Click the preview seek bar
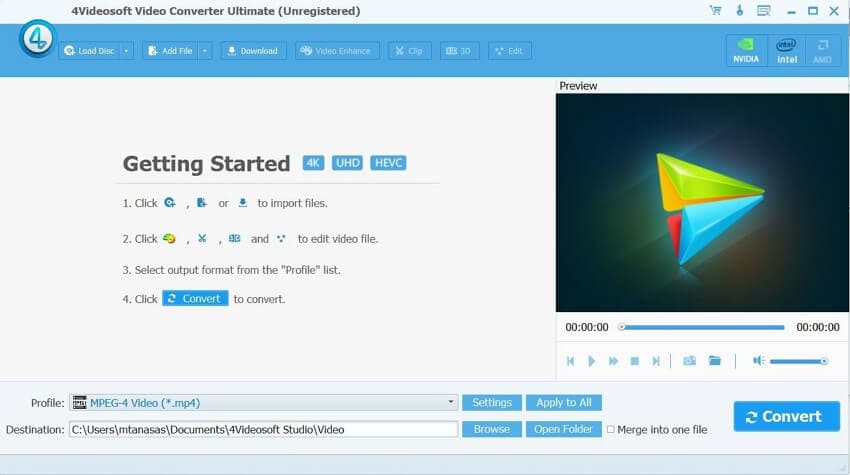The height and width of the screenshot is (475, 850). tap(702, 327)
